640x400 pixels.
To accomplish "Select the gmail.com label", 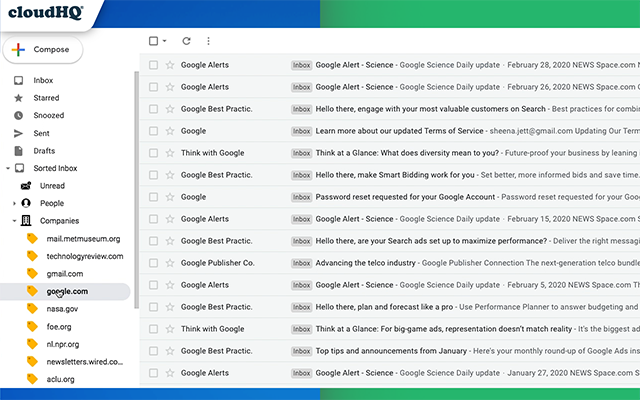I will [64, 274].
